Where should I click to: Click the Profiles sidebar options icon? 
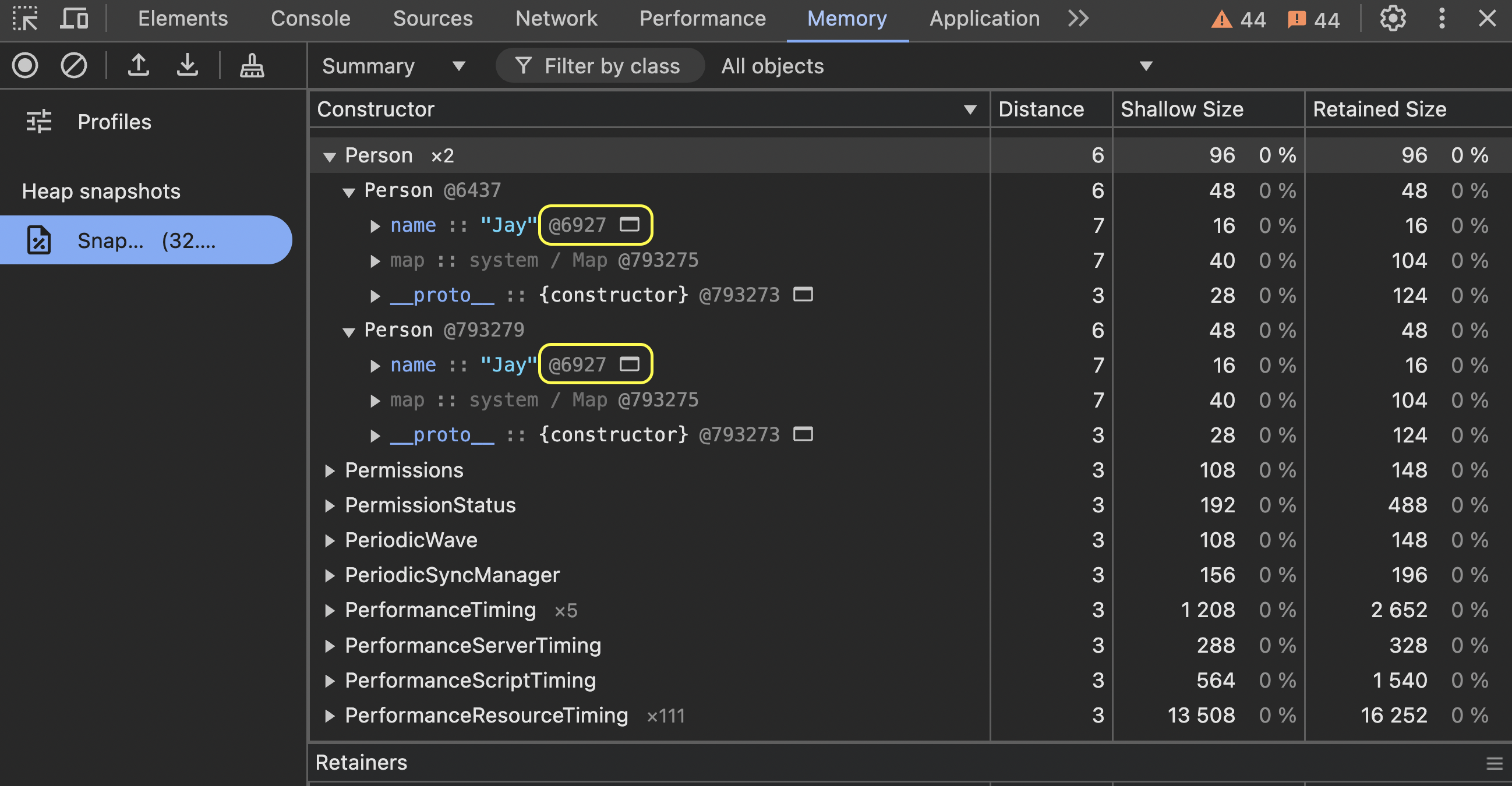coord(39,122)
